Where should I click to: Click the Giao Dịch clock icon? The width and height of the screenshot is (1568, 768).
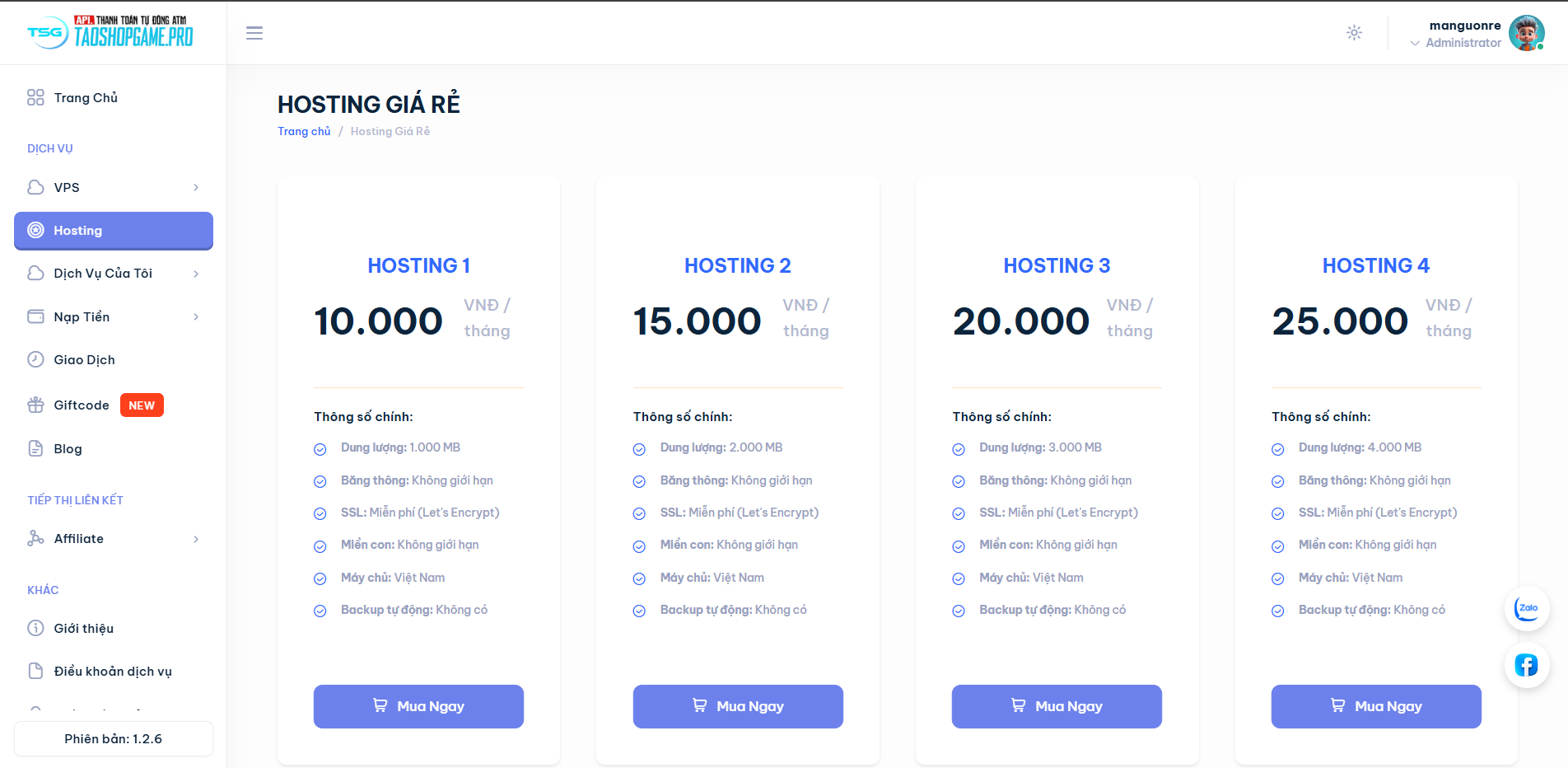35,359
